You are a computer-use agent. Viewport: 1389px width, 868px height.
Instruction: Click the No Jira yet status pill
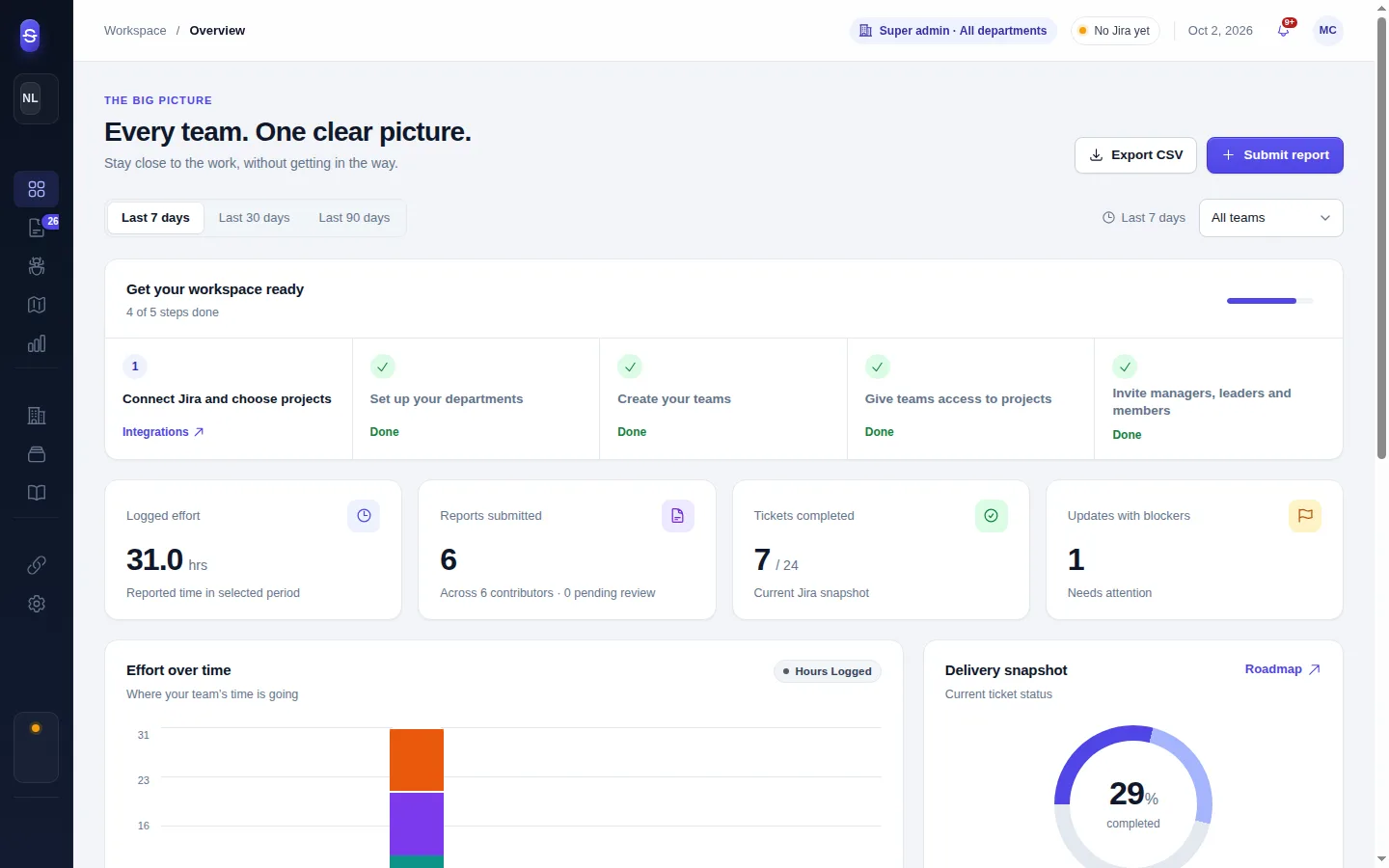click(1115, 31)
